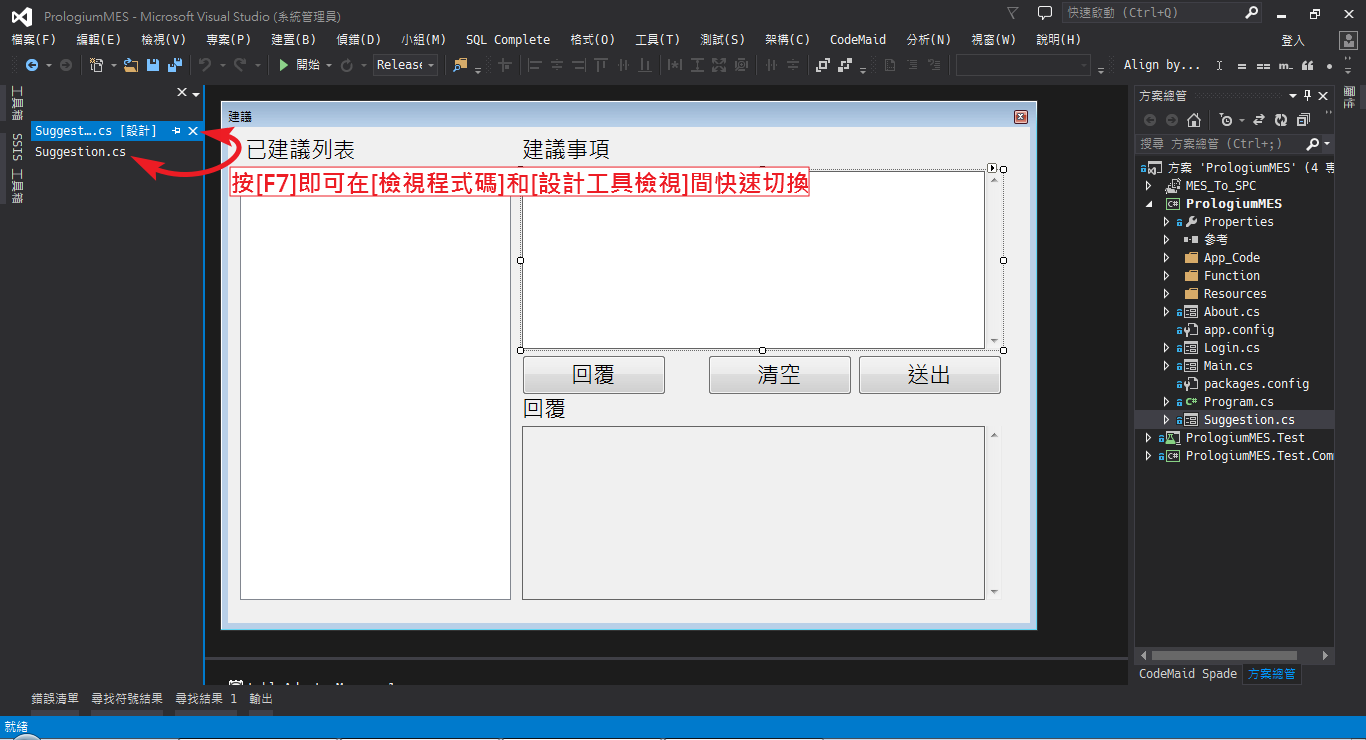
Task: Click the 送出 button on the form
Action: click(929, 375)
